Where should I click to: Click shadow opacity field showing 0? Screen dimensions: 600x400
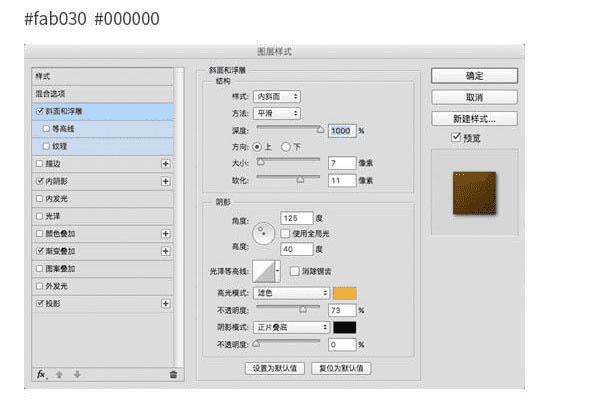(x=342, y=345)
